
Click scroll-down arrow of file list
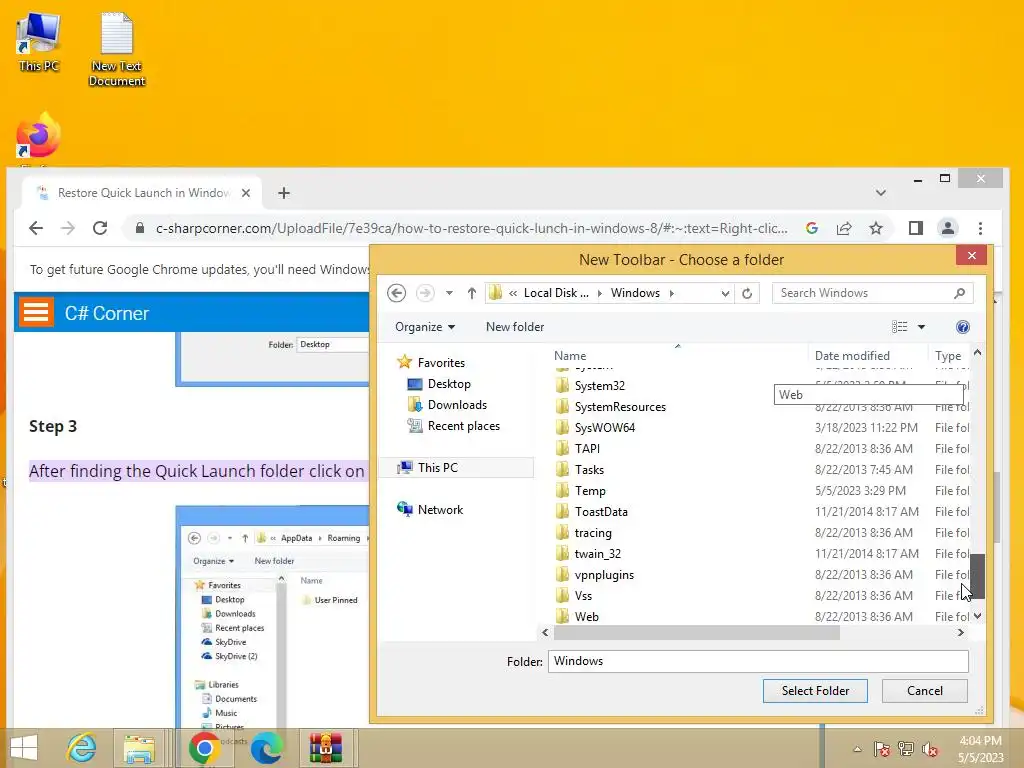coord(977,616)
